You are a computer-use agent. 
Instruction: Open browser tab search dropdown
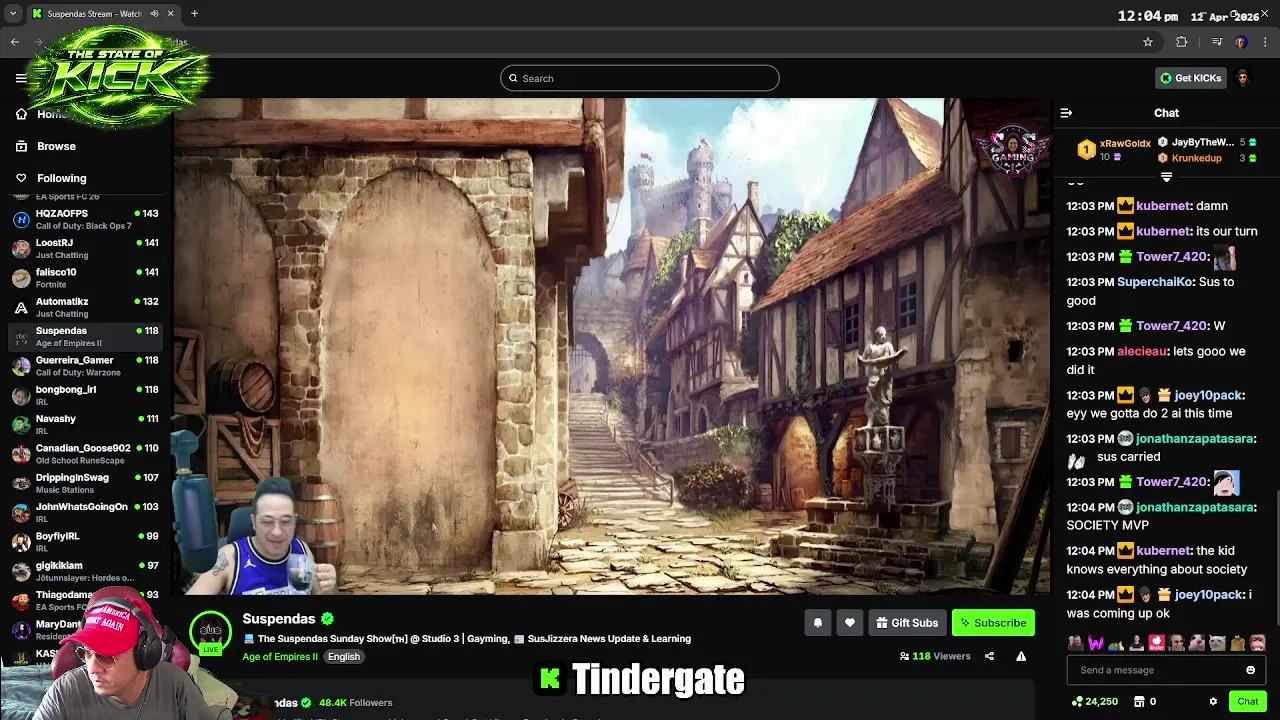12,14
